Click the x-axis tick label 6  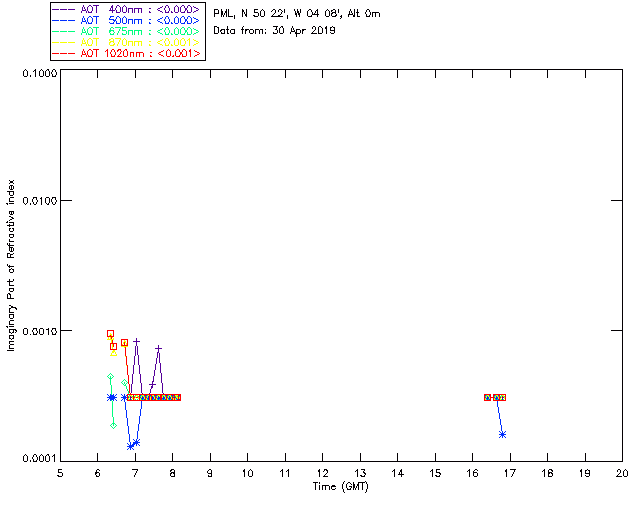(x=98, y=473)
